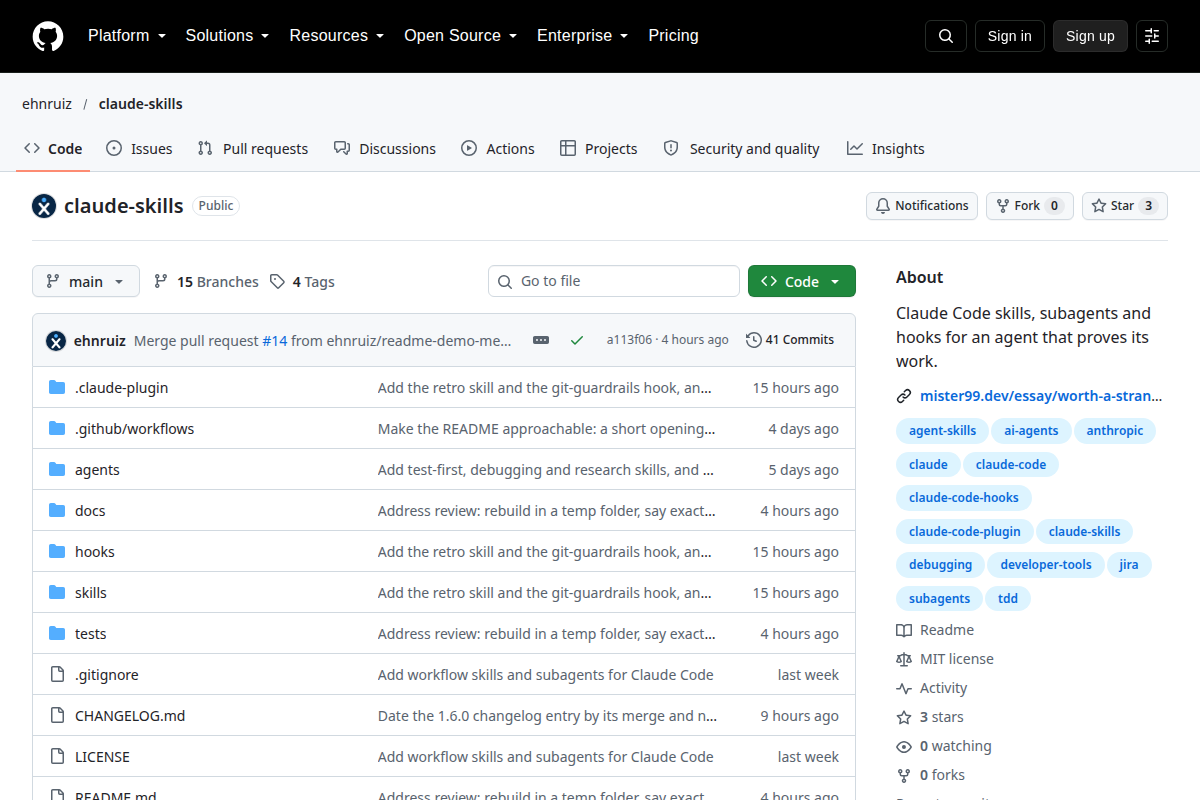View the 15 Branches link
The height and width of the screenshot is (800, 1200).
click(206, 282)
